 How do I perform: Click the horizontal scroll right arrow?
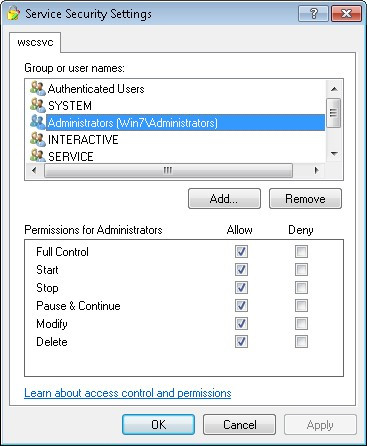click(316, 170)
